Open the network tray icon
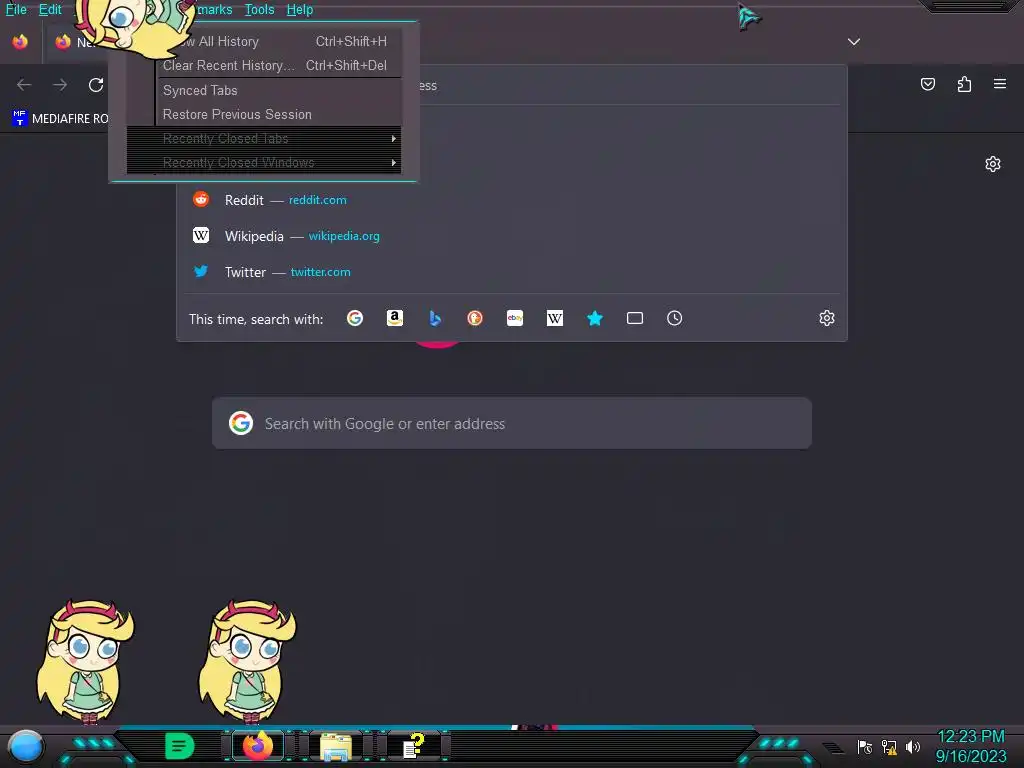 [889, 746]
